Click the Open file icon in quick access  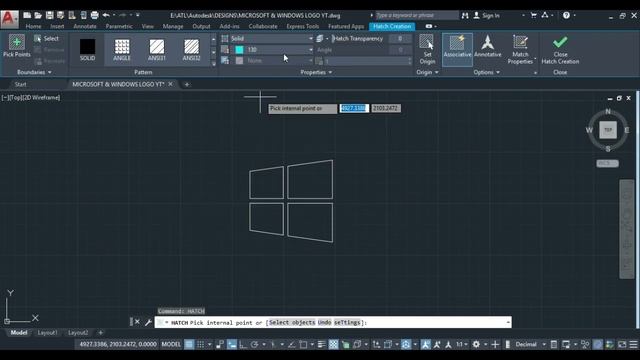coord(38,15)
